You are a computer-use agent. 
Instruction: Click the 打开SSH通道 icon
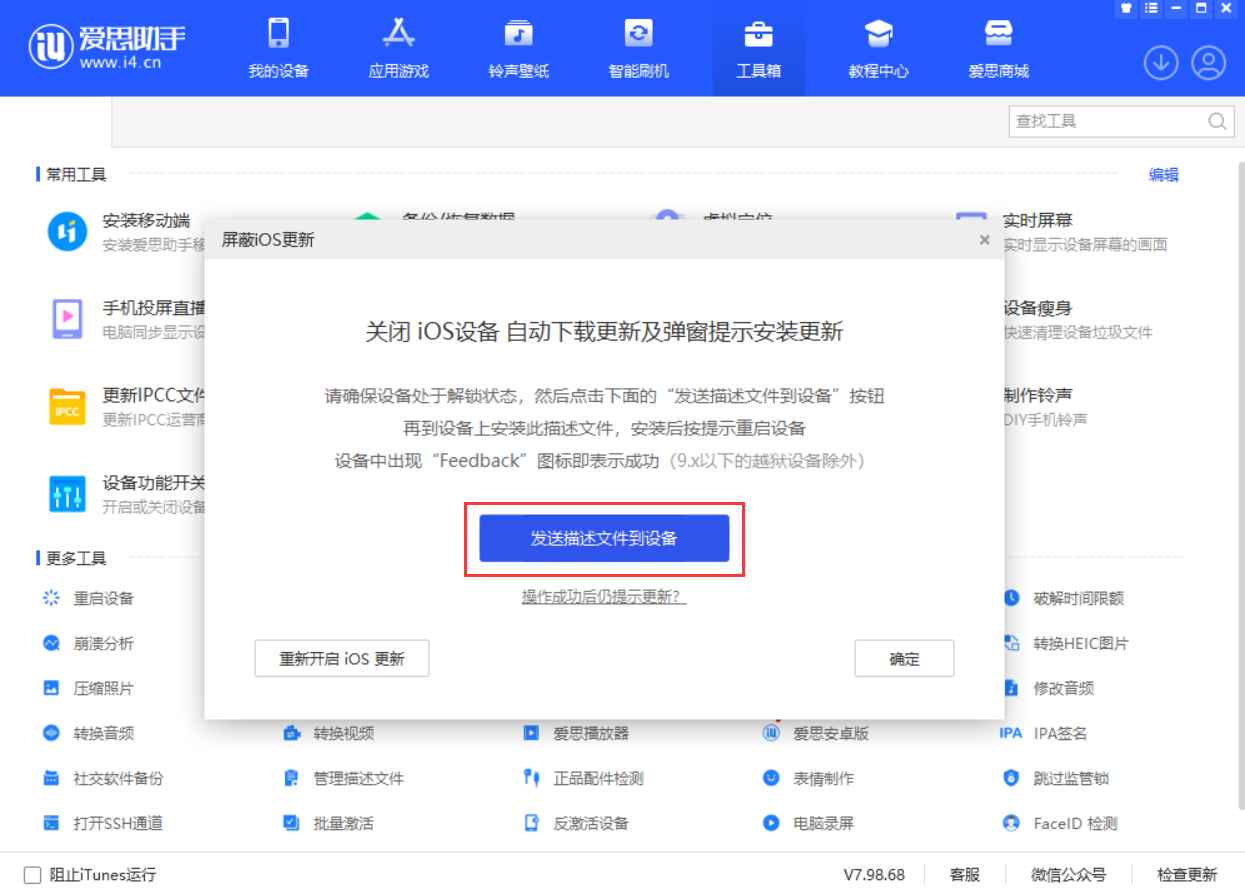pyautogui.click(x=51, y=823)
